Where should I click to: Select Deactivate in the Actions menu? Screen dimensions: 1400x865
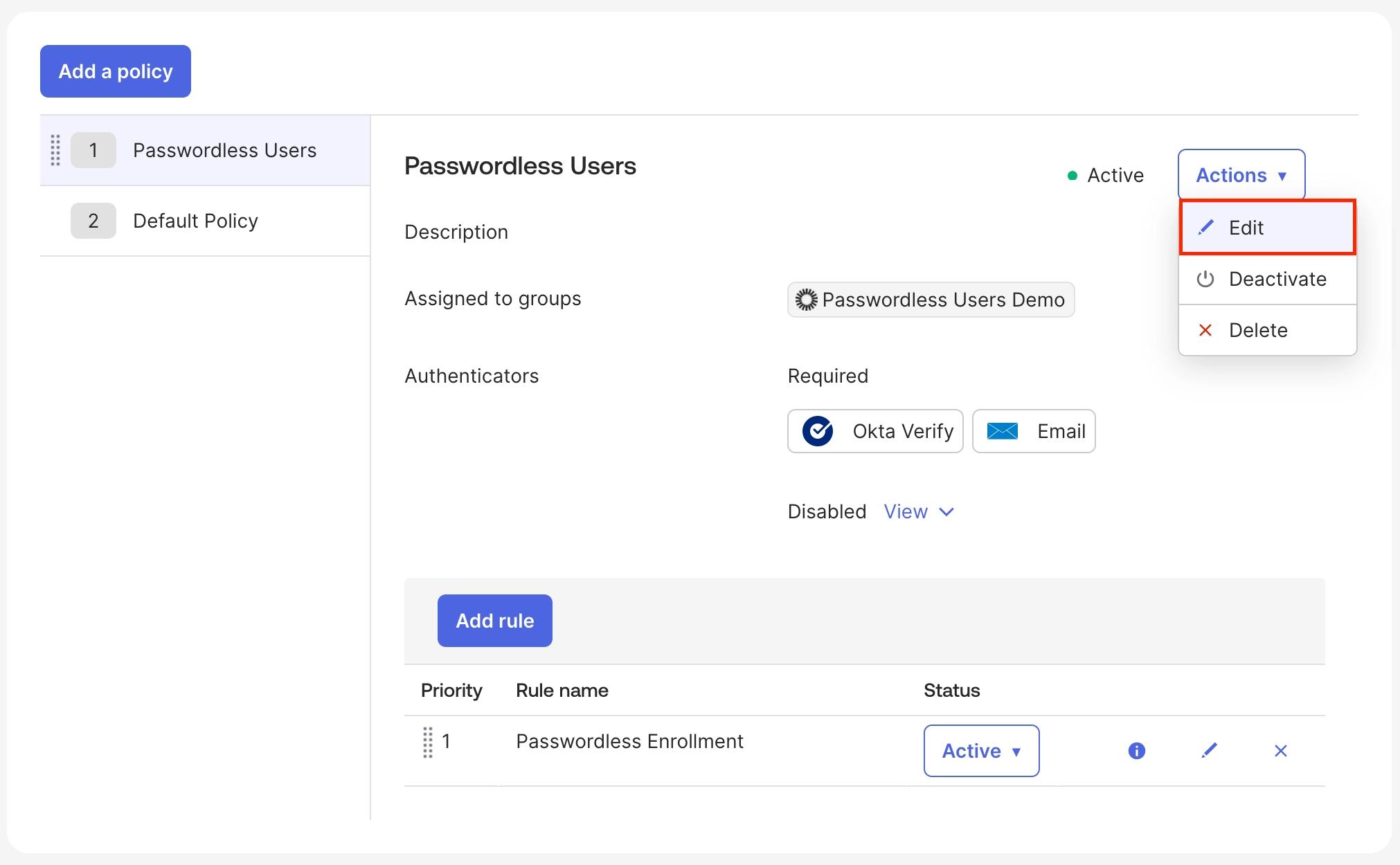click(1266, 279)
